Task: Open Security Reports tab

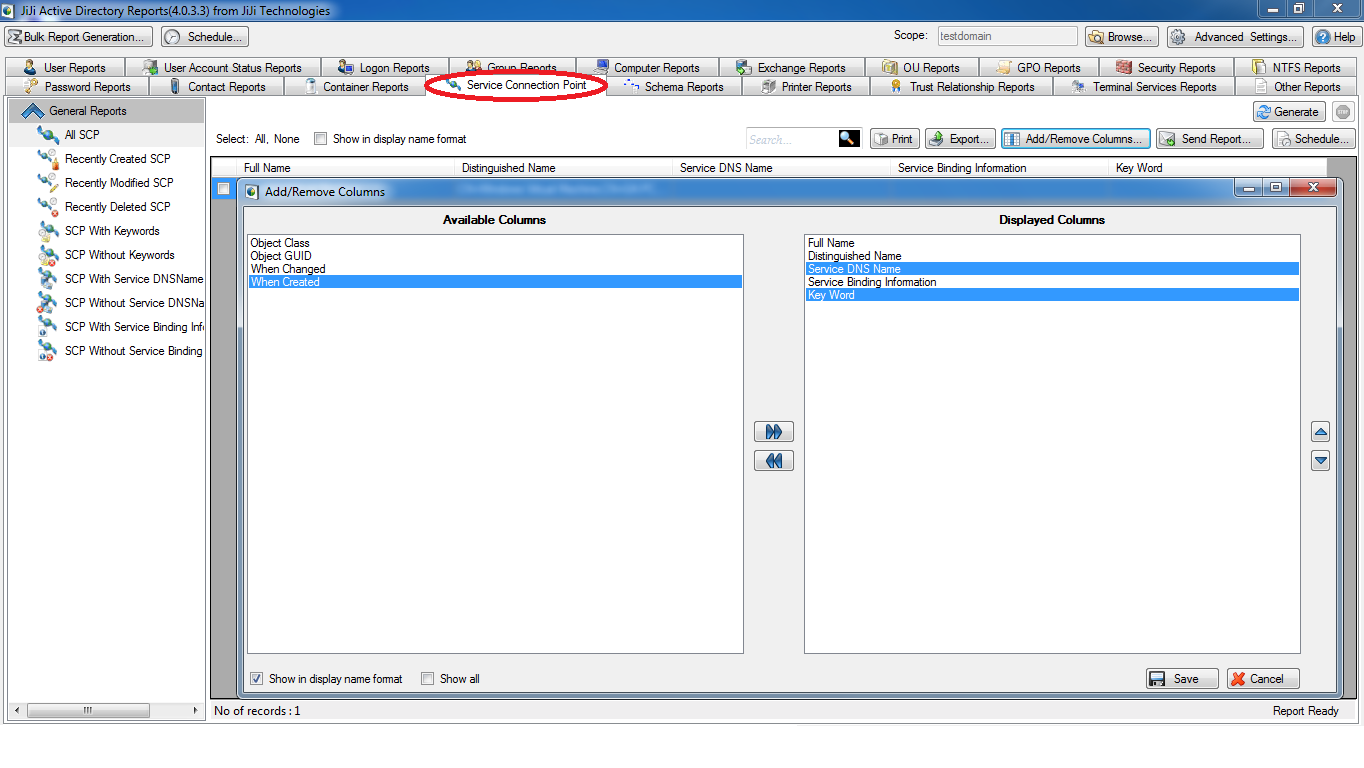Action: (x=1166, y=68)
